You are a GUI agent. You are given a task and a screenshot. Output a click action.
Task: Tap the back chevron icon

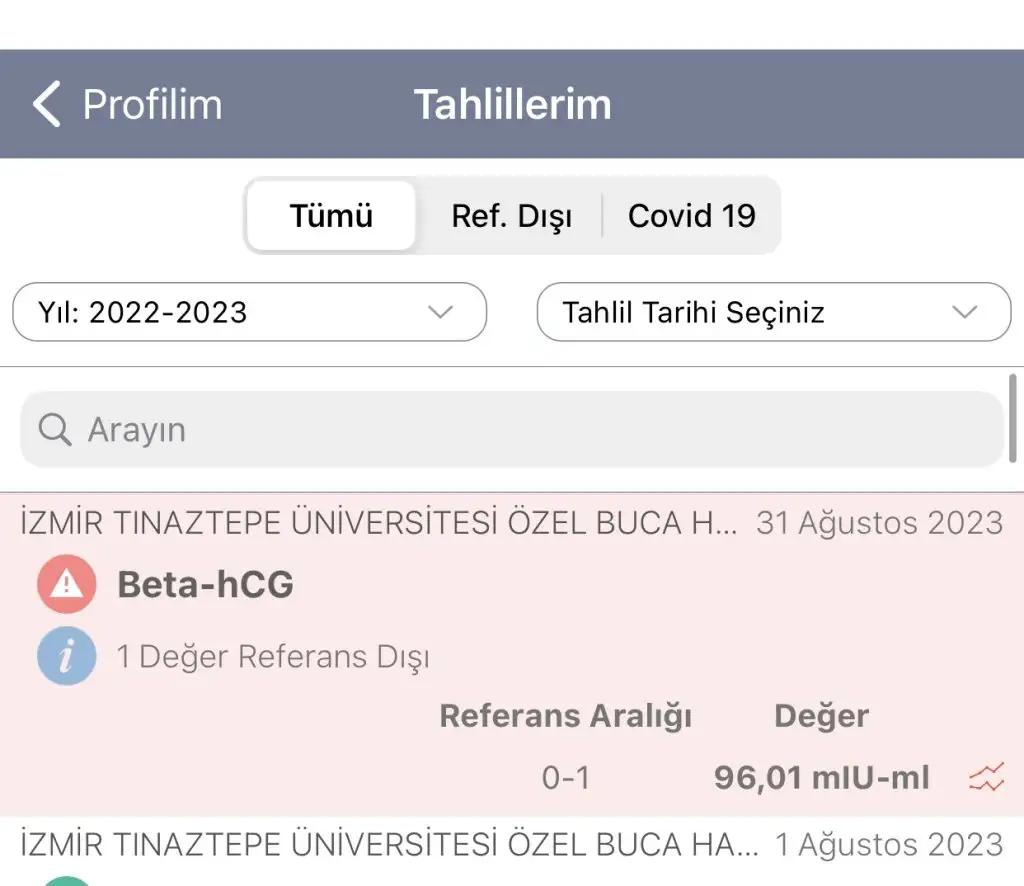click(47, 104)
